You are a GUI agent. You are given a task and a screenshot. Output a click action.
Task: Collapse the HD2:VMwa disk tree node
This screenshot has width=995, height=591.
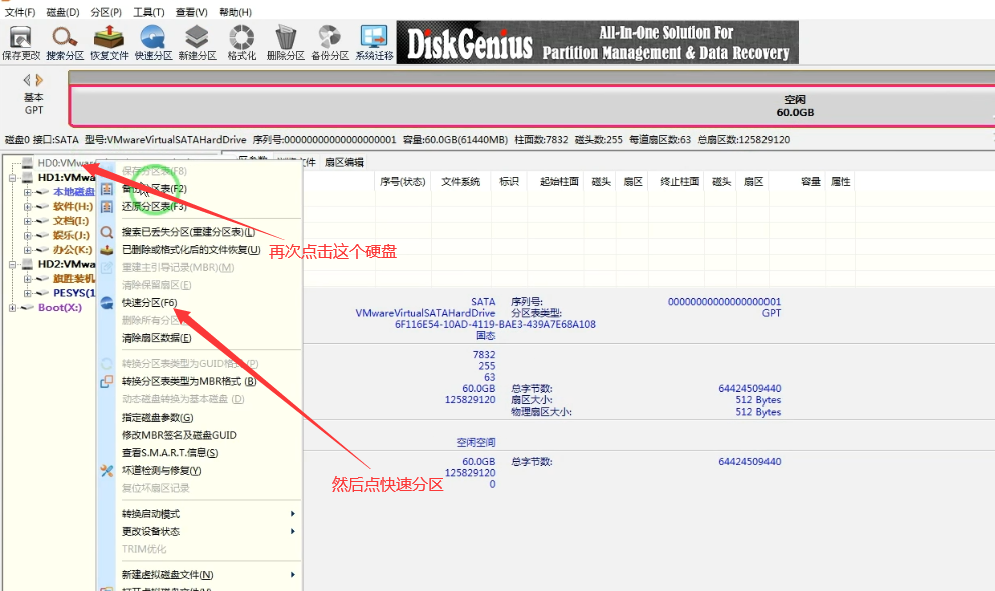pos(13,264)
